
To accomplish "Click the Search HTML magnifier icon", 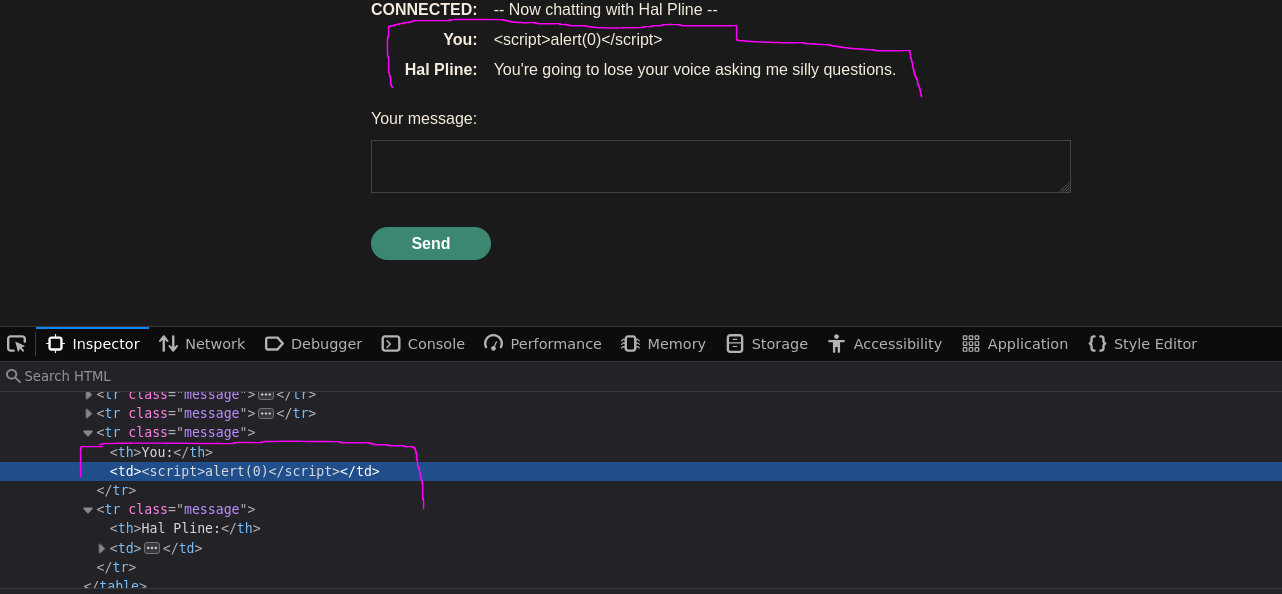I will pos(13,376).
